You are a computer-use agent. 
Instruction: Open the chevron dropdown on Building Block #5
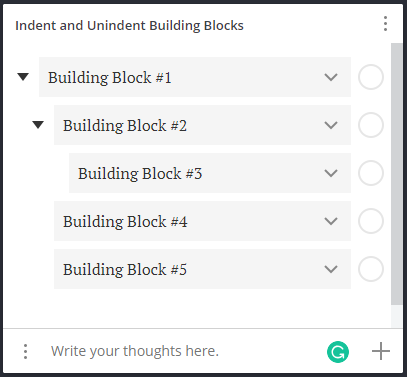(331, 269)
